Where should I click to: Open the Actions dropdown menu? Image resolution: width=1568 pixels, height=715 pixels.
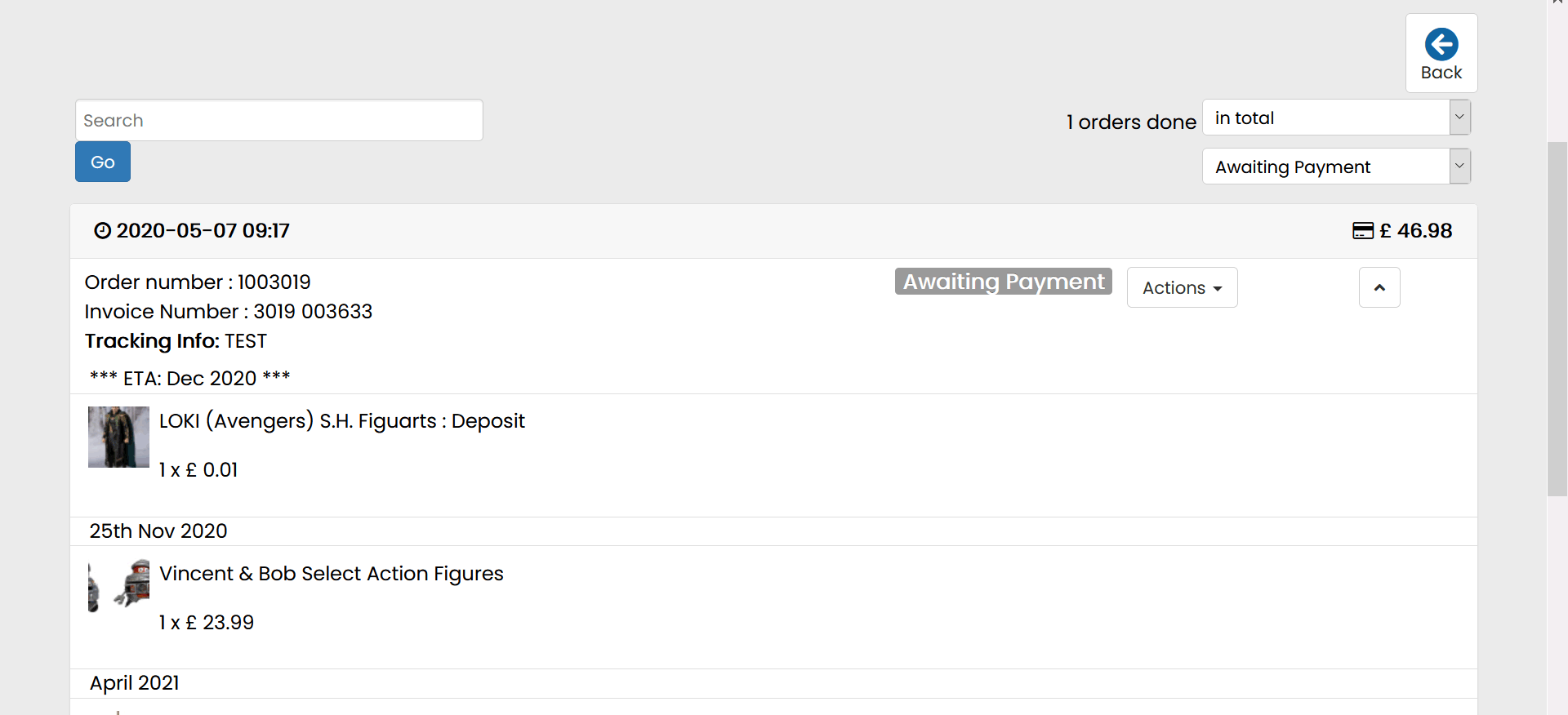click(1182, 287)
